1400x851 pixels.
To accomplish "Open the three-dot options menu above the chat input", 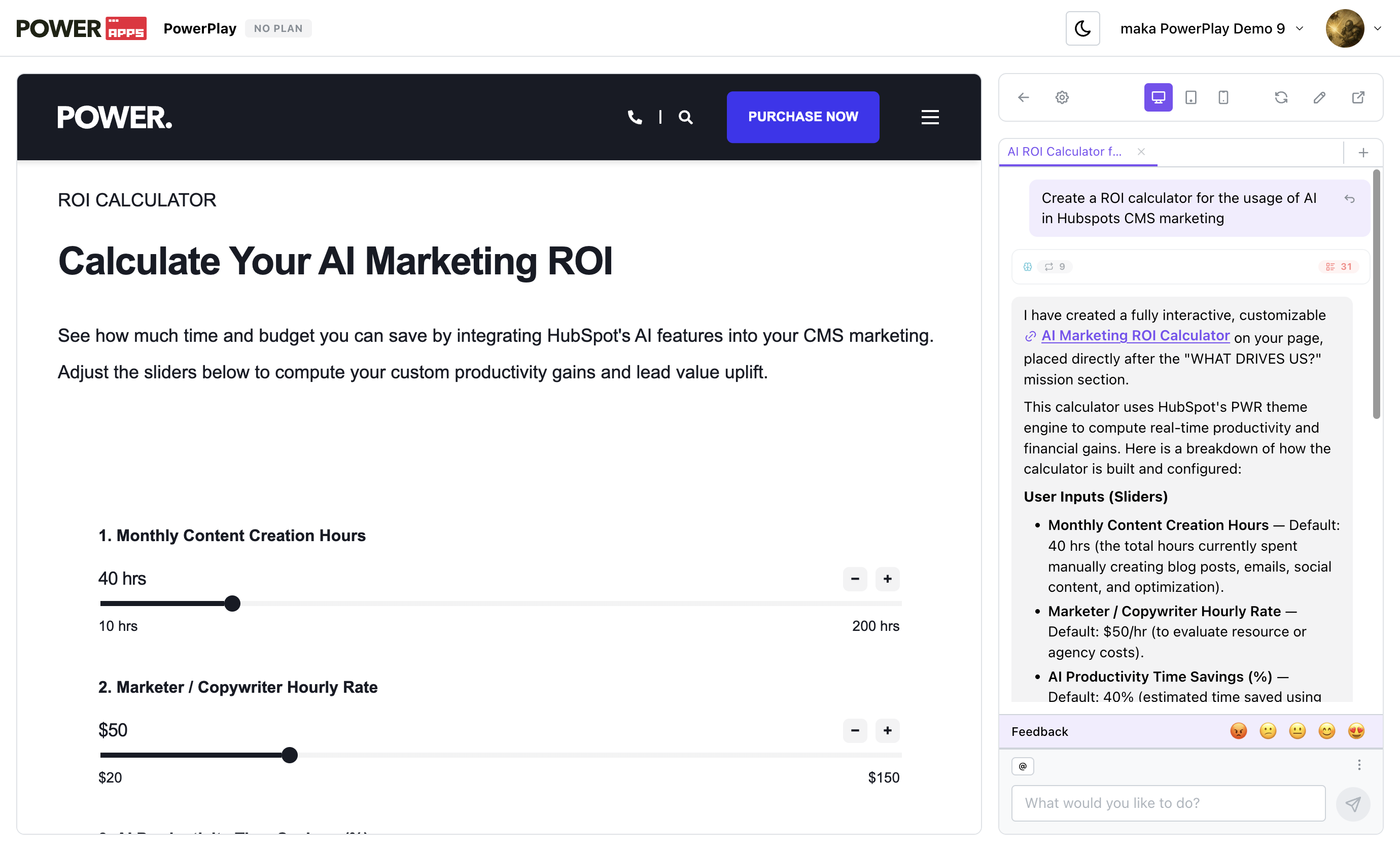I will pyautogui.click(x=1359, y=765).
